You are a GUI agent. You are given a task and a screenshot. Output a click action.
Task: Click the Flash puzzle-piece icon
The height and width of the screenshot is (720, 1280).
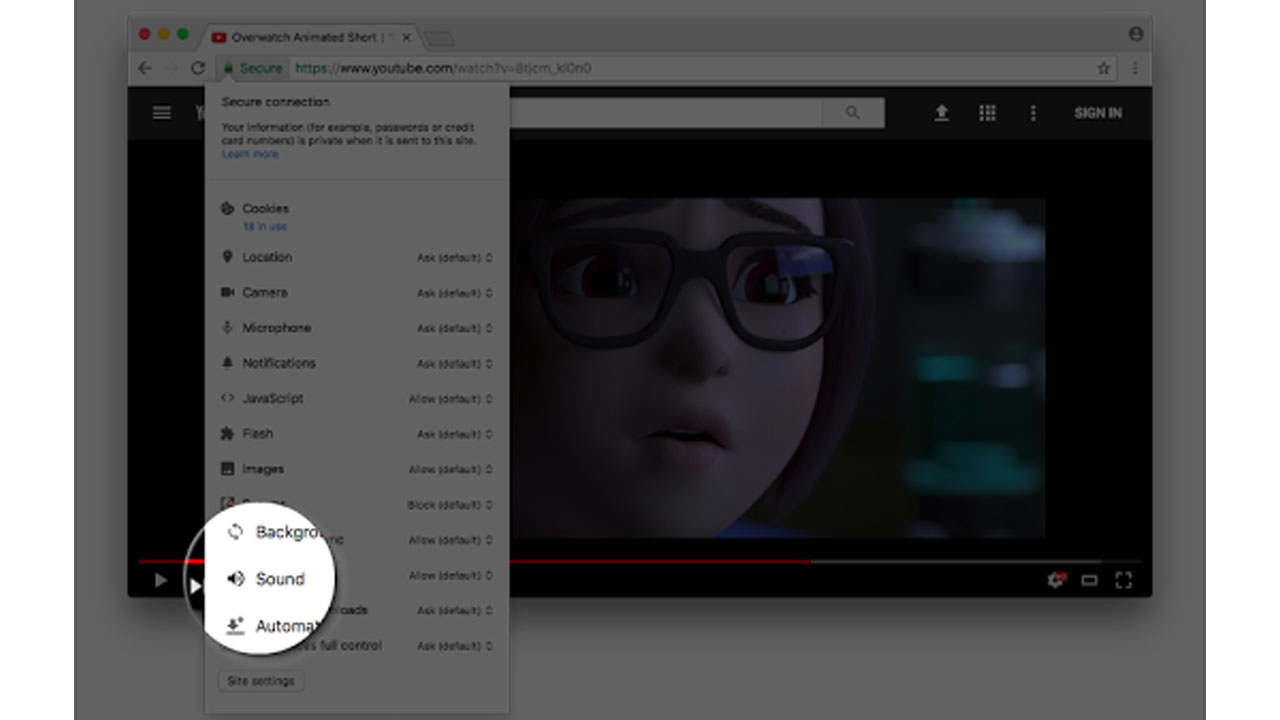point(227,434)
